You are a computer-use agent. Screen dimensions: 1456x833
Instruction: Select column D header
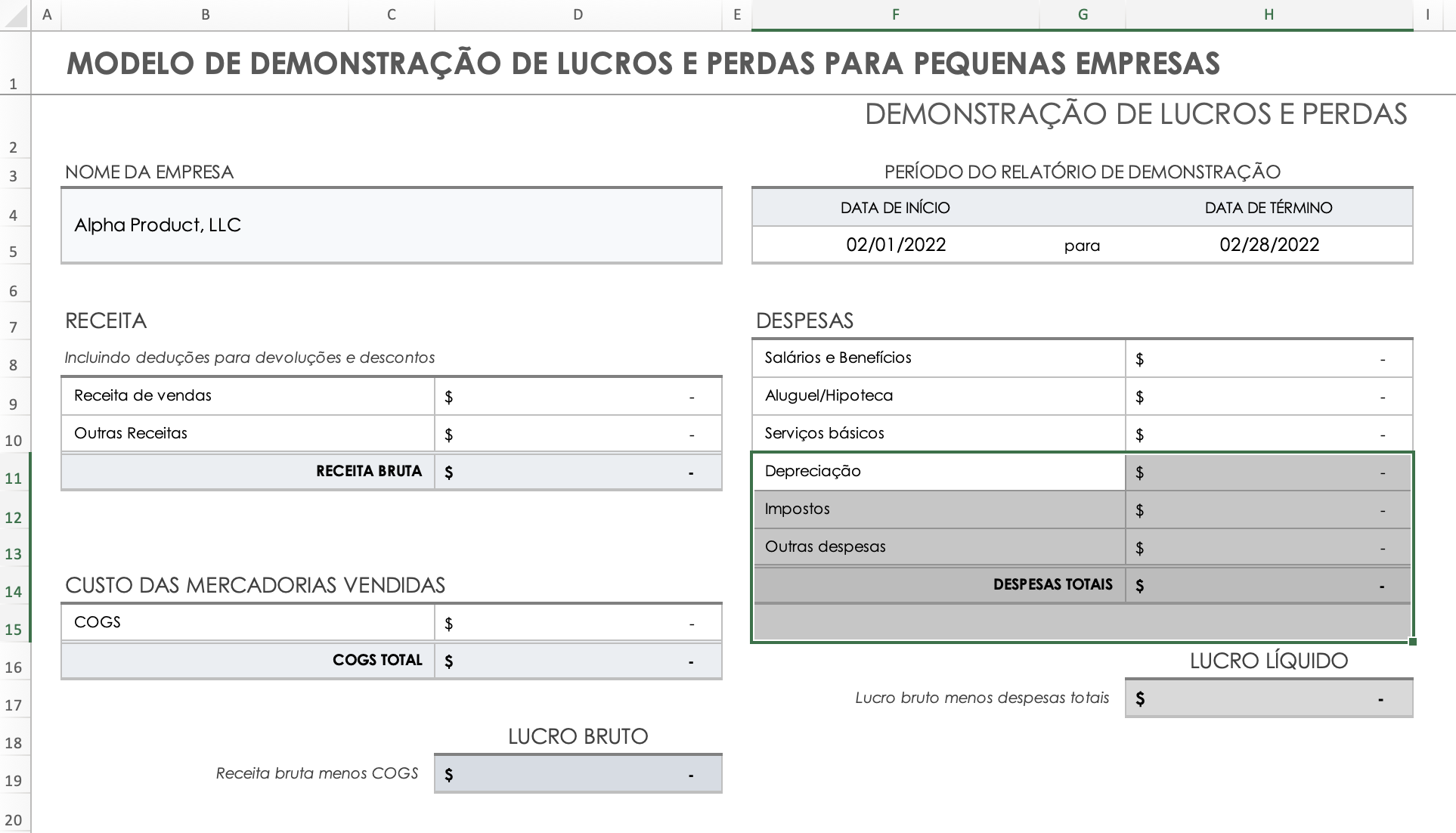pyautogui.click(x=578, y=14)
